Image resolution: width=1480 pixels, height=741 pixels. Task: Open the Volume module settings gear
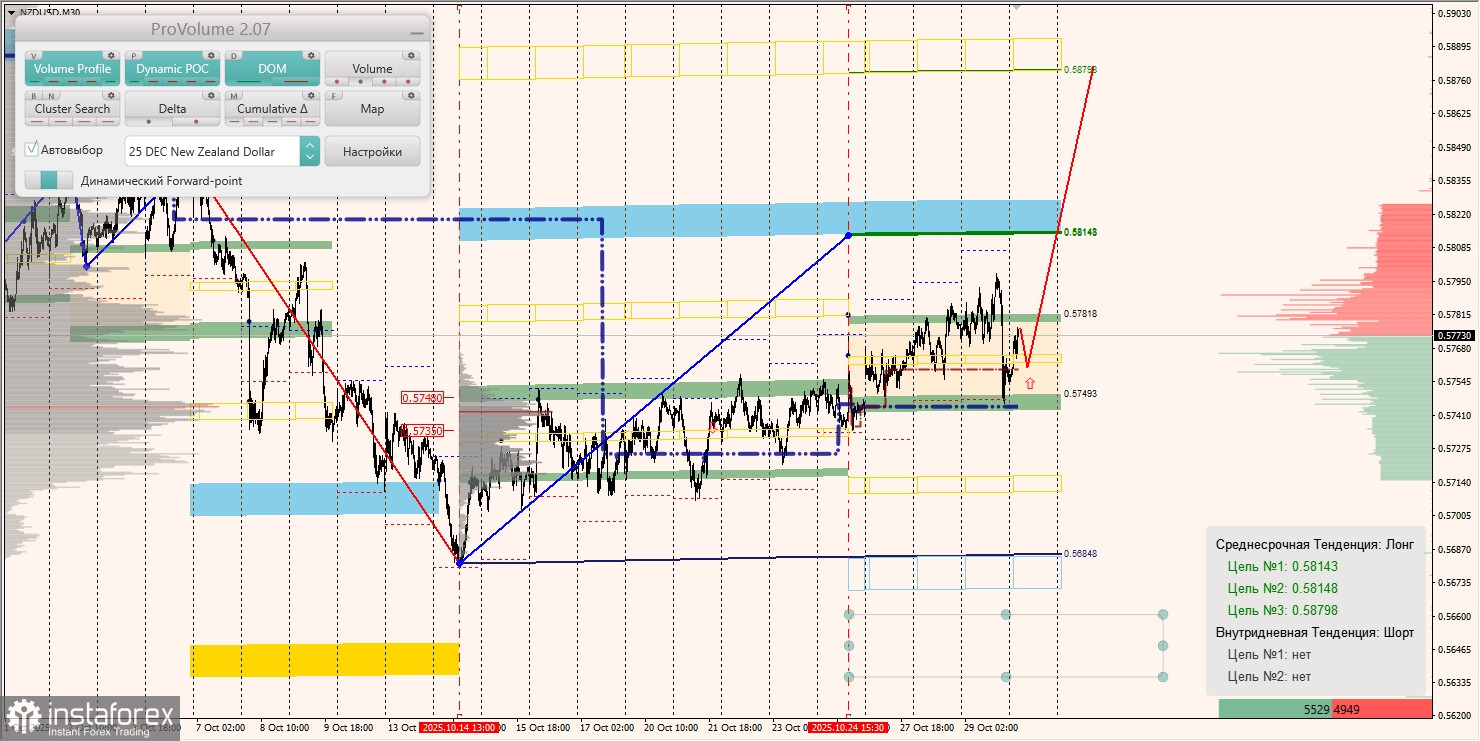point(412,56)
